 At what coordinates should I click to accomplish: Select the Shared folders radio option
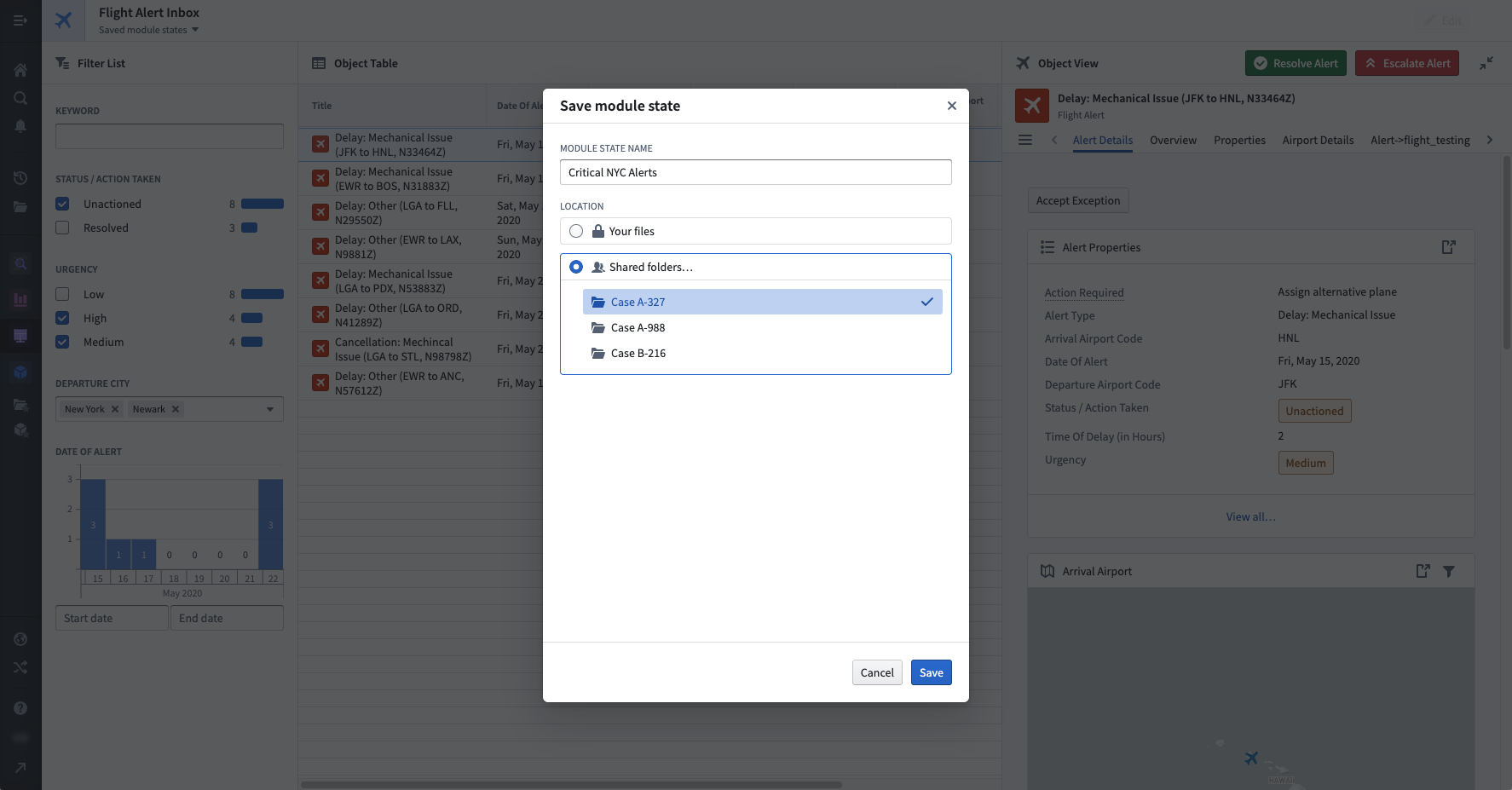pyautogui.click(x=576, y=267)
